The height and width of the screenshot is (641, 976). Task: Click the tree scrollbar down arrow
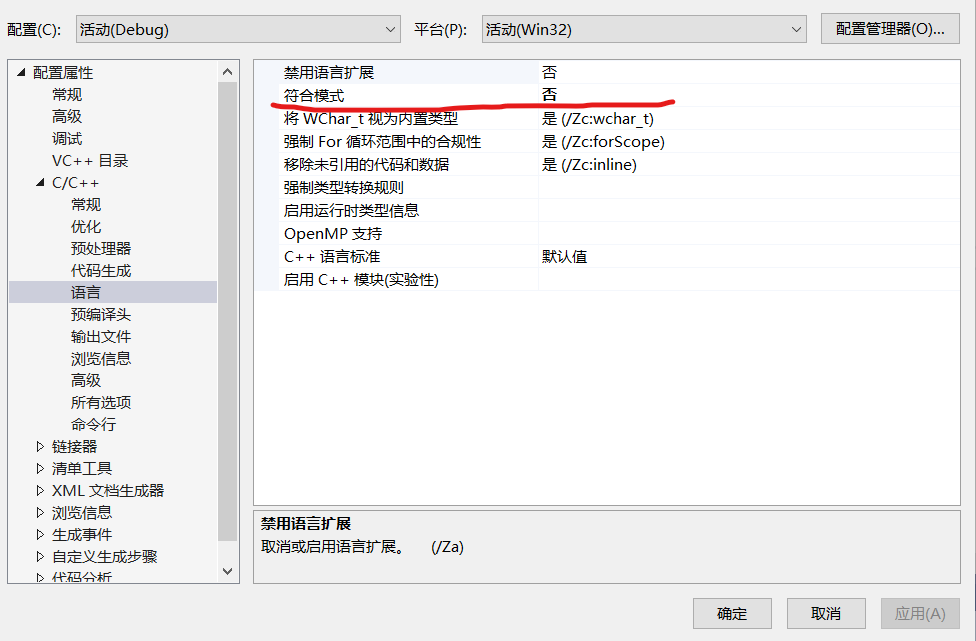point(227,571)
